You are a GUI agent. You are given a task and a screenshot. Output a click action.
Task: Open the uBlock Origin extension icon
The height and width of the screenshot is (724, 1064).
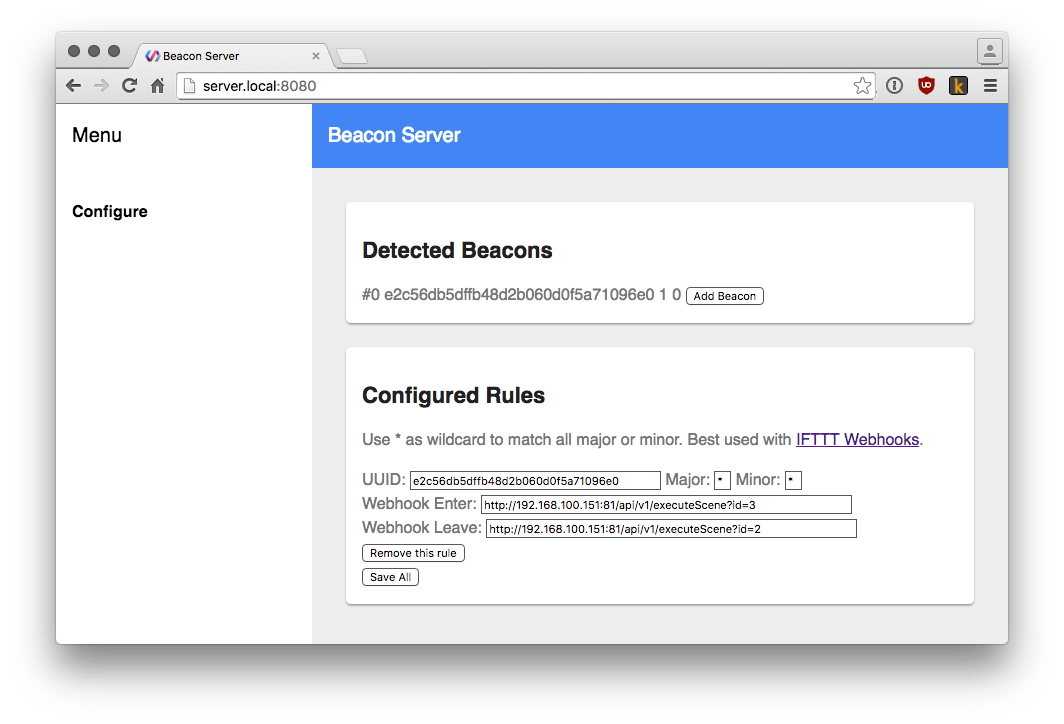[x=926, y=85]
